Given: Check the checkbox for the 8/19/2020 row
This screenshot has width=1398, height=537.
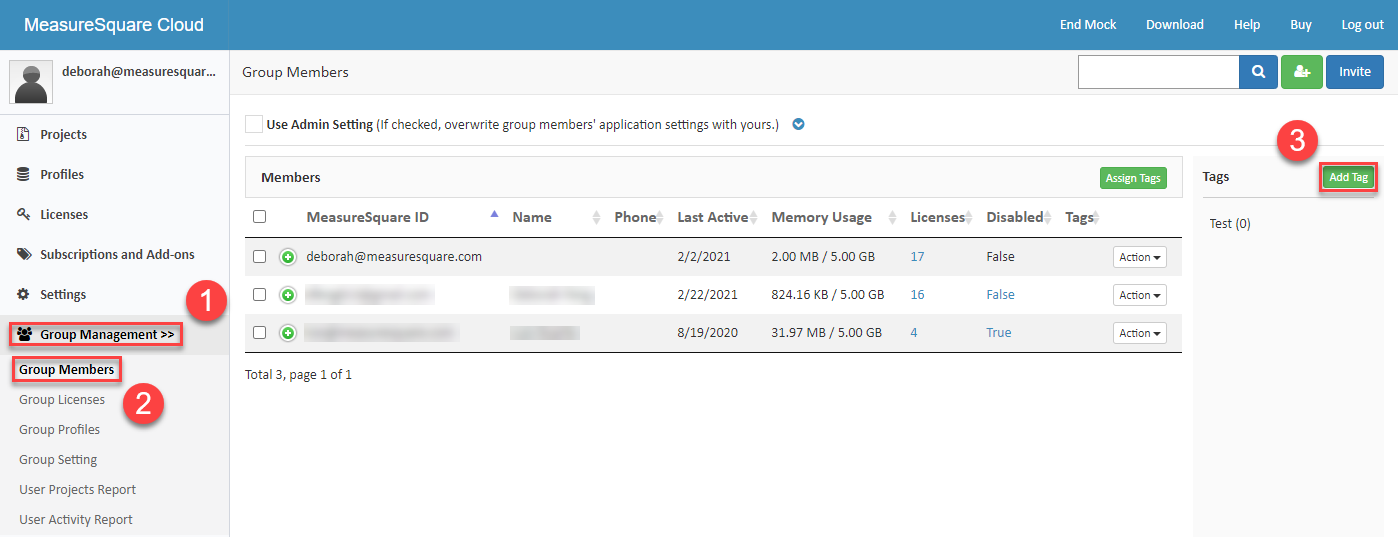Looking at the screenshot, I should [260, 333].
